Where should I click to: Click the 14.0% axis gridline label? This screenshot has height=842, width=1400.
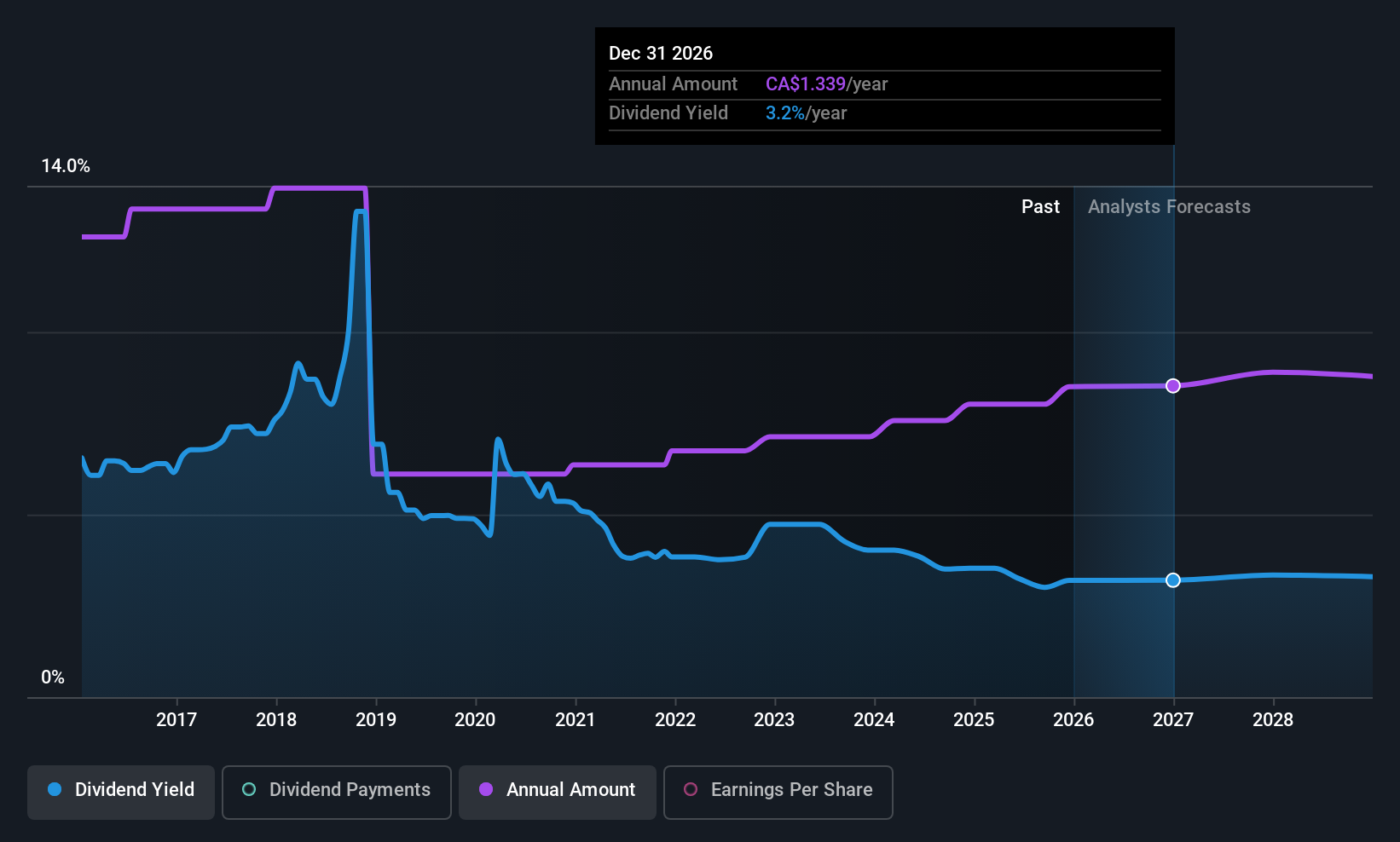tap(66, 165)
